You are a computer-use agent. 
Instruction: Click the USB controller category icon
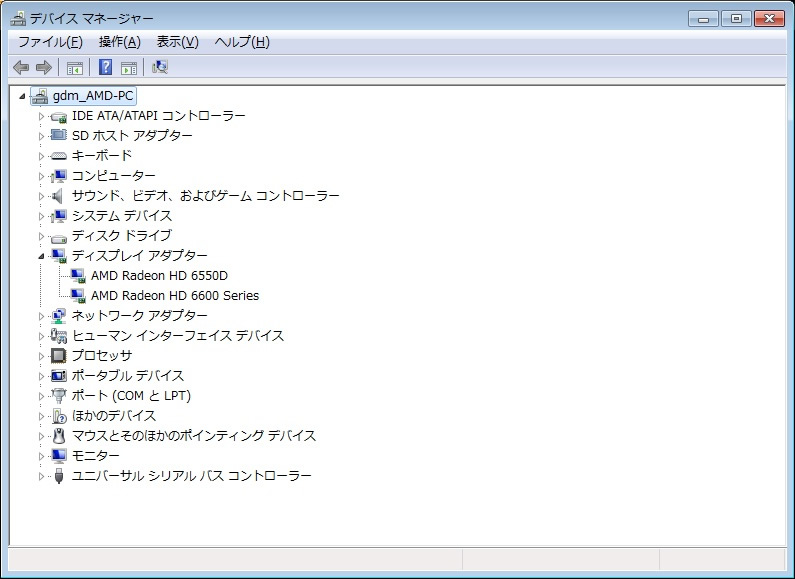(59, 476)
